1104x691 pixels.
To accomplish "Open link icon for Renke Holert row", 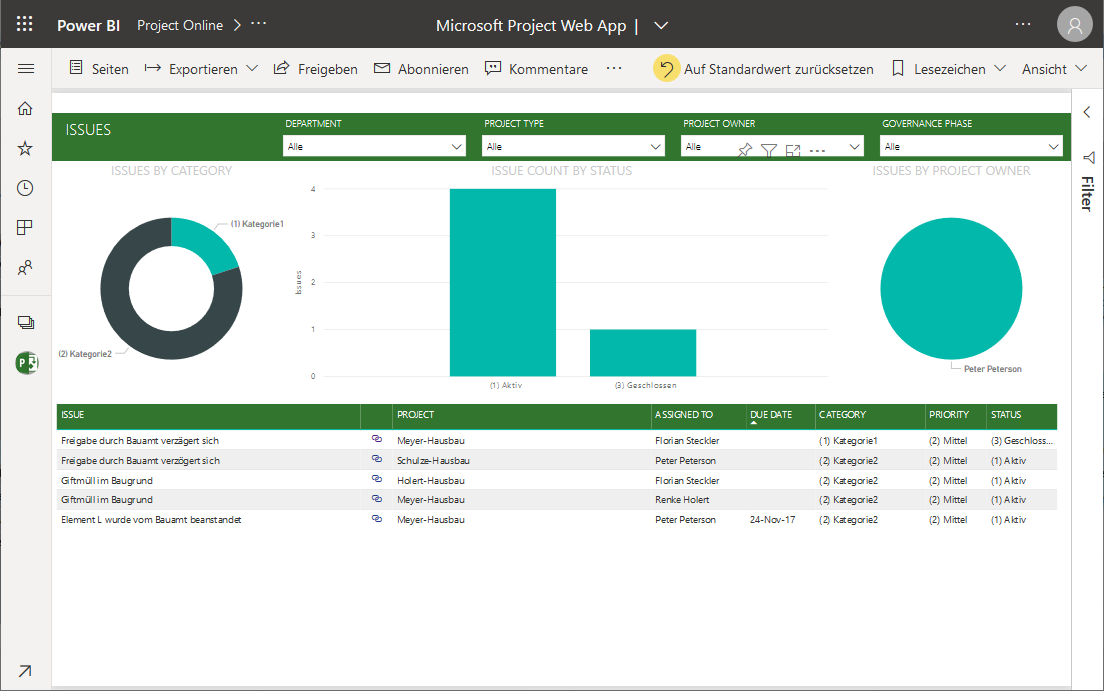I will (x=377, y=499).
